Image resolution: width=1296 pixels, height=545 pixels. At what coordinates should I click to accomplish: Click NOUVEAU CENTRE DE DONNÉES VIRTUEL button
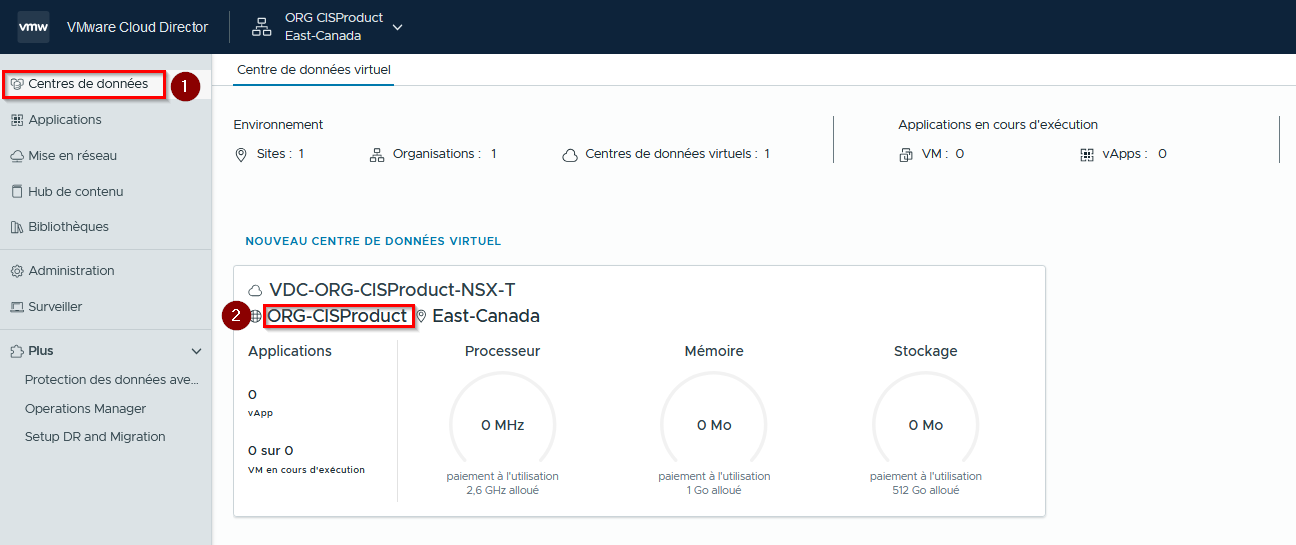[373, 241]
